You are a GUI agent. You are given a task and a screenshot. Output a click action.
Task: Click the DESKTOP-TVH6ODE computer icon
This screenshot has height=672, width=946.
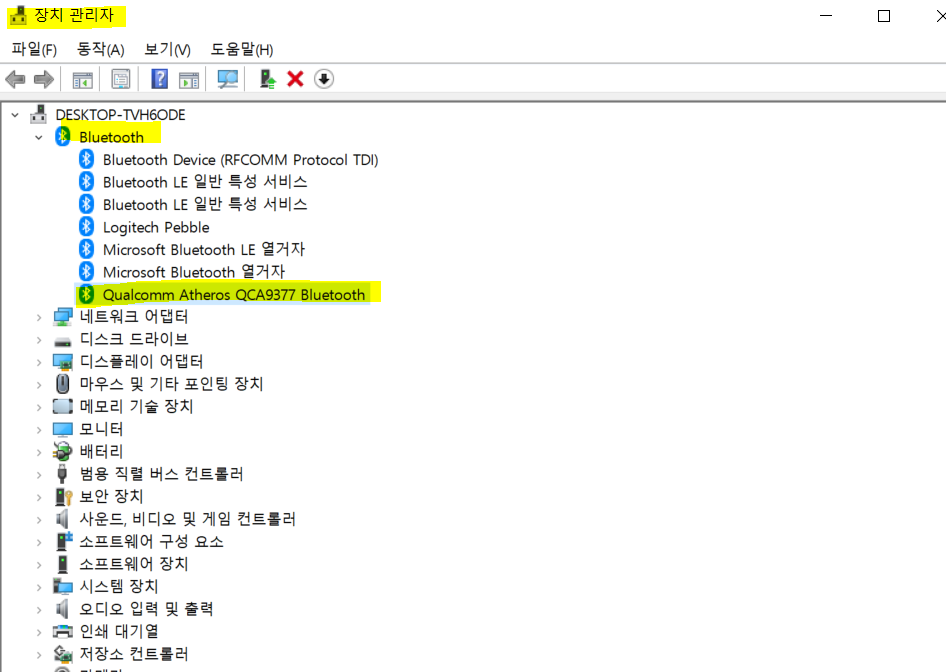(39, 114)
